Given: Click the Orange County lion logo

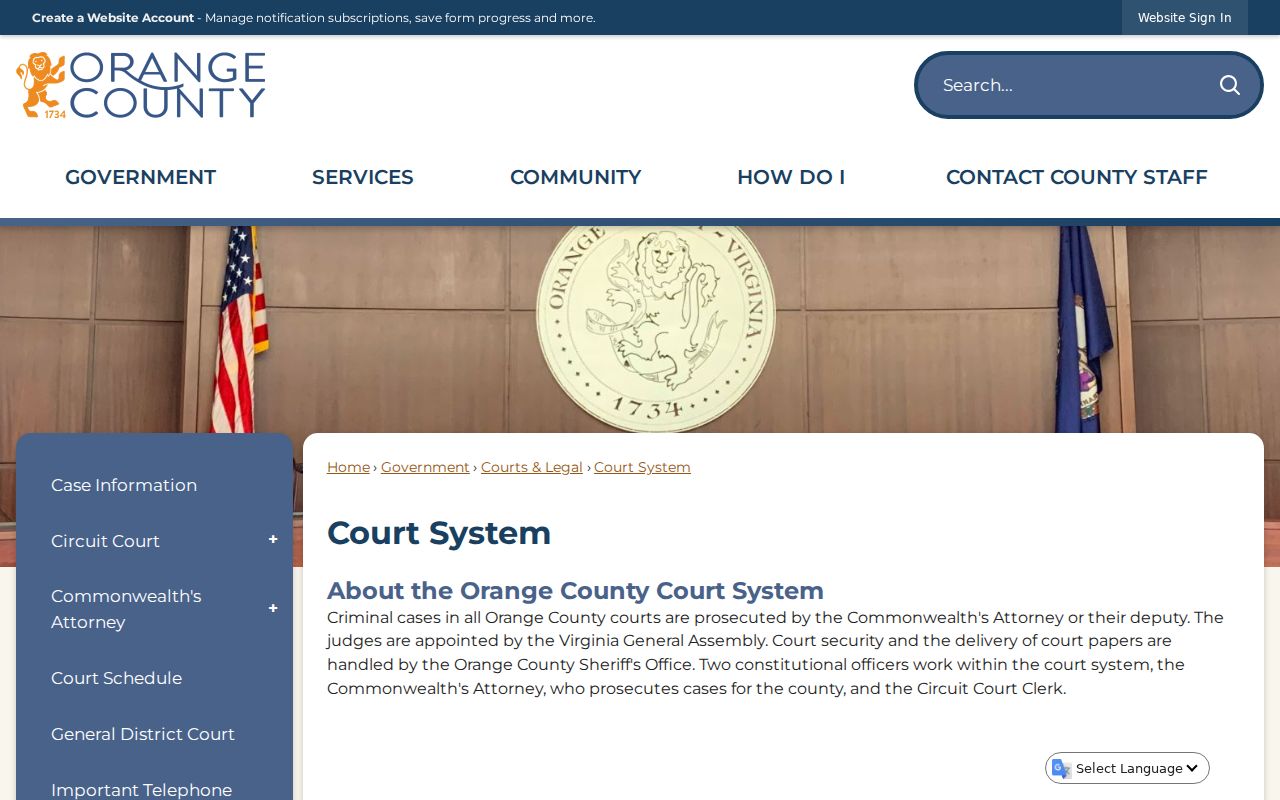Looking at the screenshot, I should click(141, 85).
